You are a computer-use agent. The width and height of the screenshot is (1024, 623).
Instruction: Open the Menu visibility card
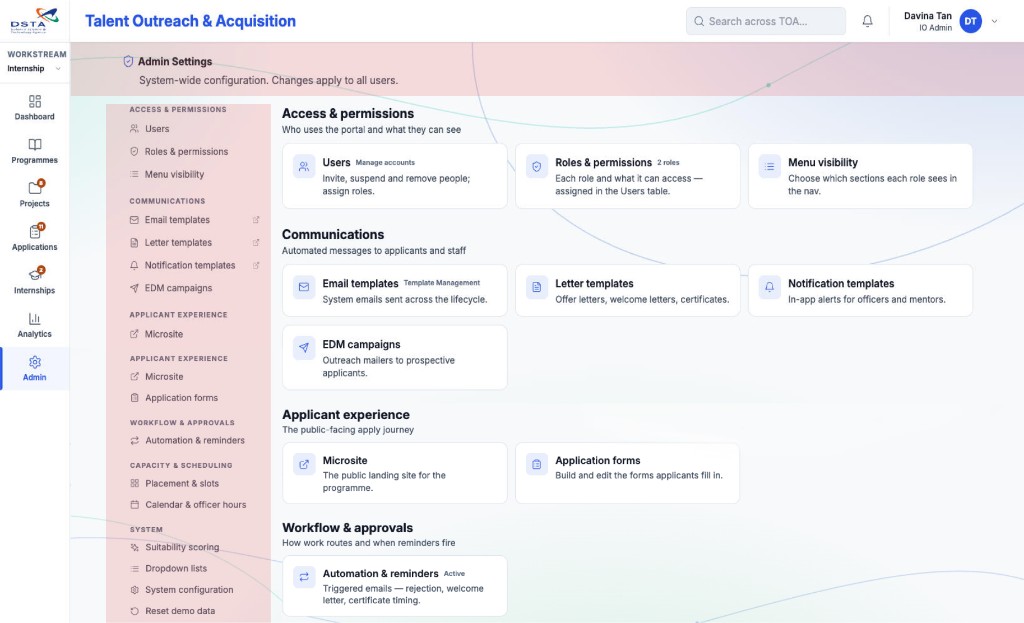[860, 176]
